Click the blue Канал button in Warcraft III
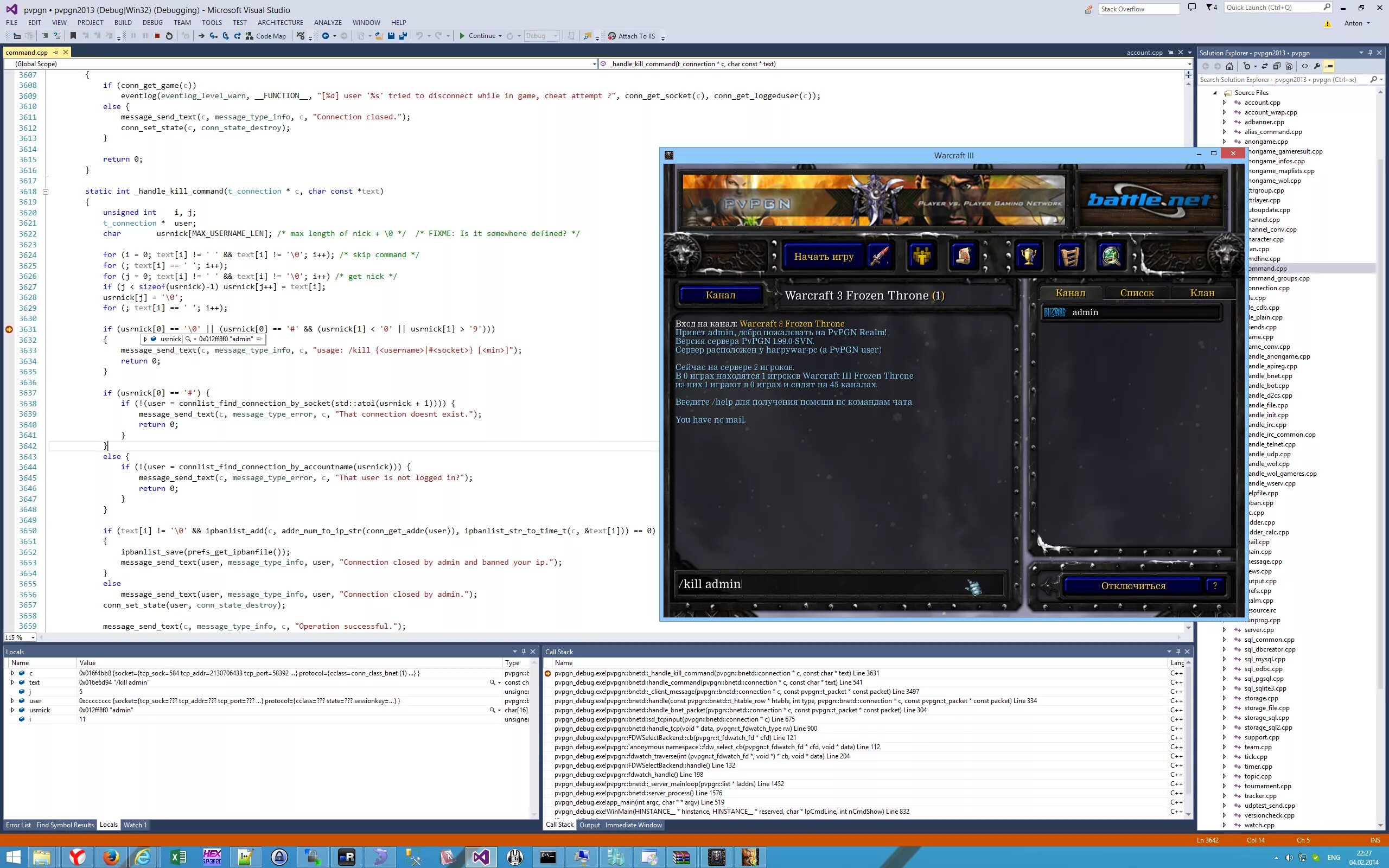 point(721,295)
